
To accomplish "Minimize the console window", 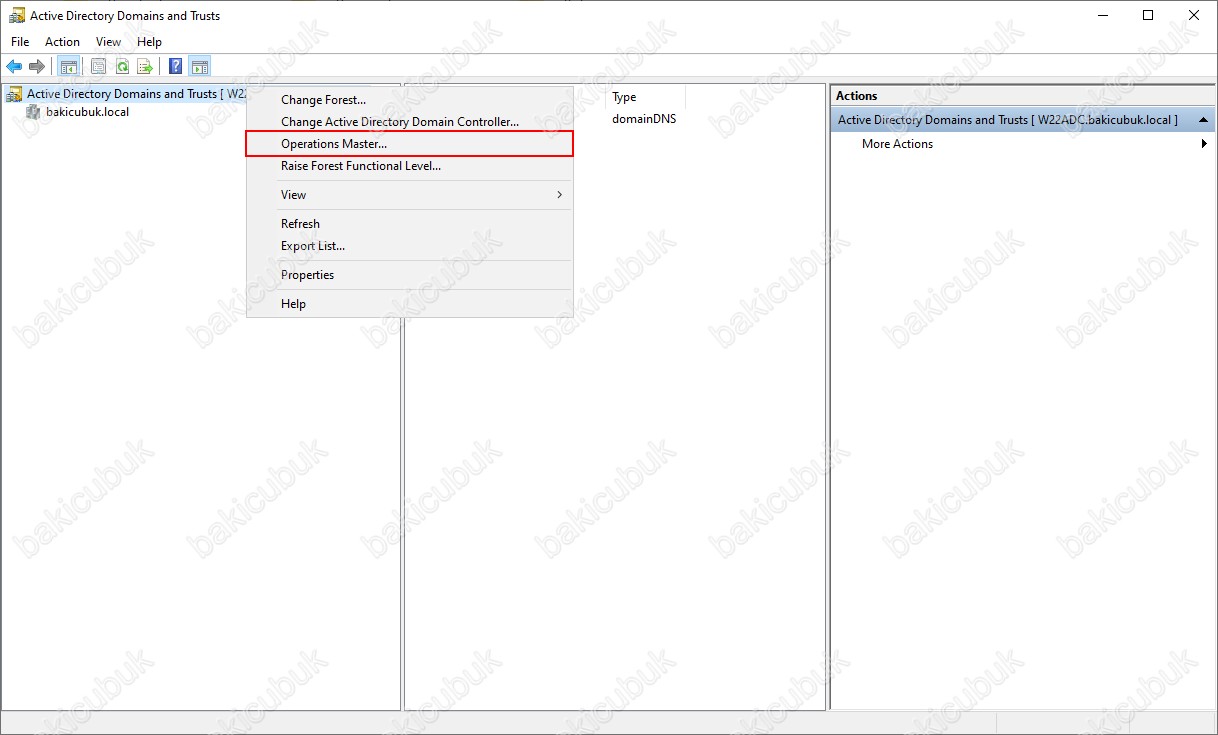I will 1102,15.
